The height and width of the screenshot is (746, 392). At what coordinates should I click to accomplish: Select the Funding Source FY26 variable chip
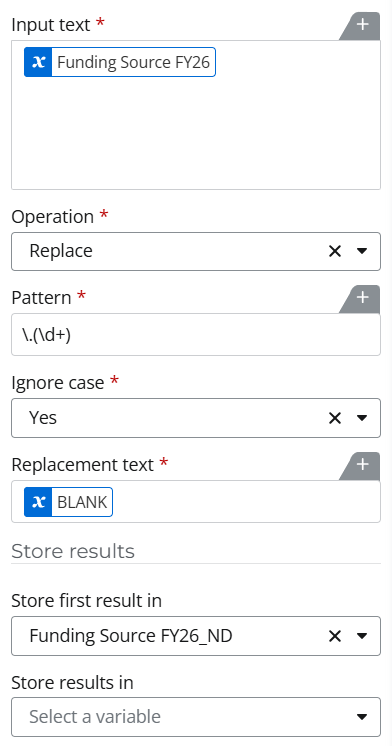pos(120,62)
